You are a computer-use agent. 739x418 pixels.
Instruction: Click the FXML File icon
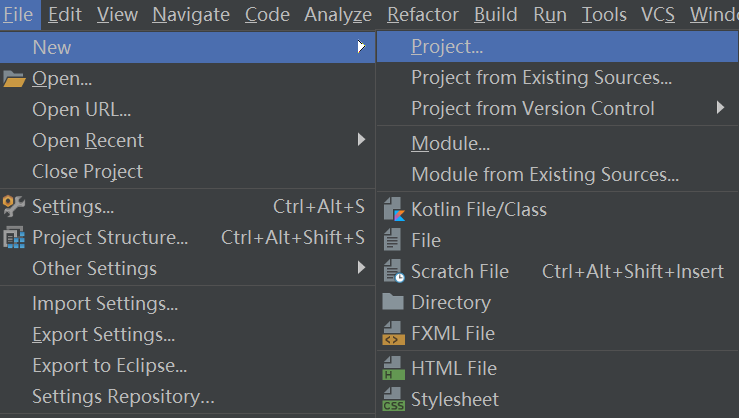394,334
